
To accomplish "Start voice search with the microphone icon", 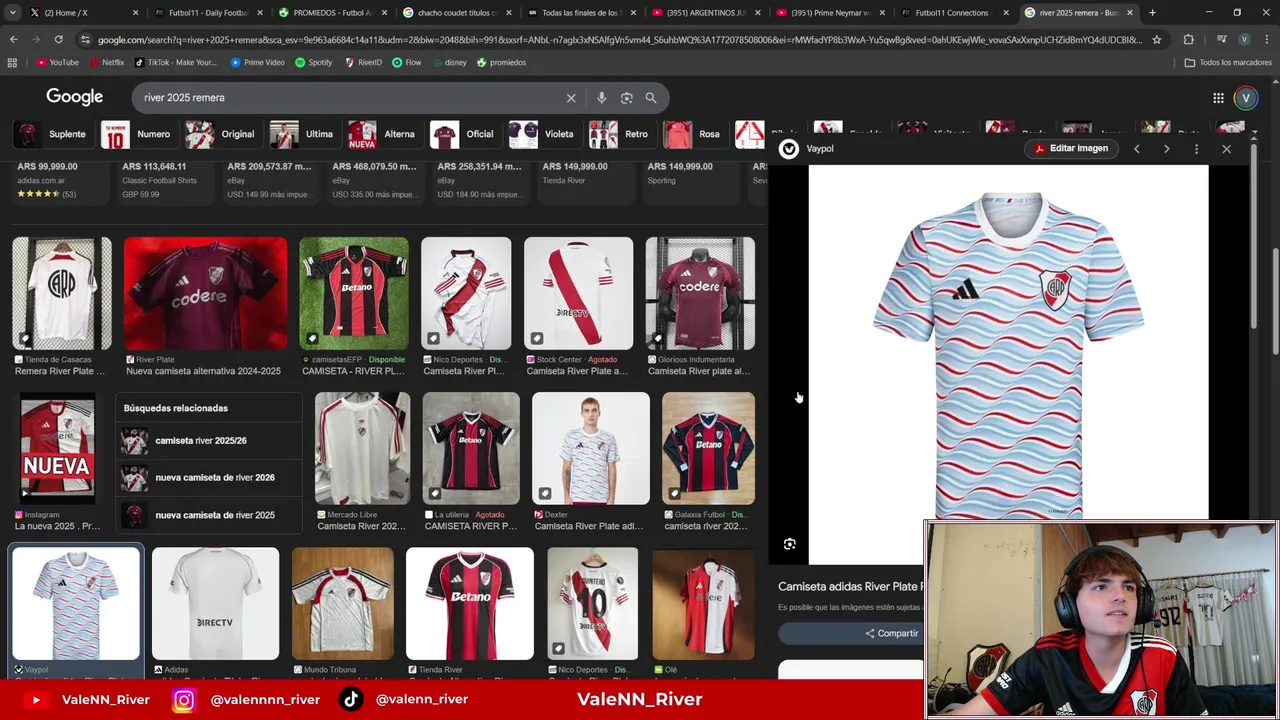I will (x=601, y=98).
